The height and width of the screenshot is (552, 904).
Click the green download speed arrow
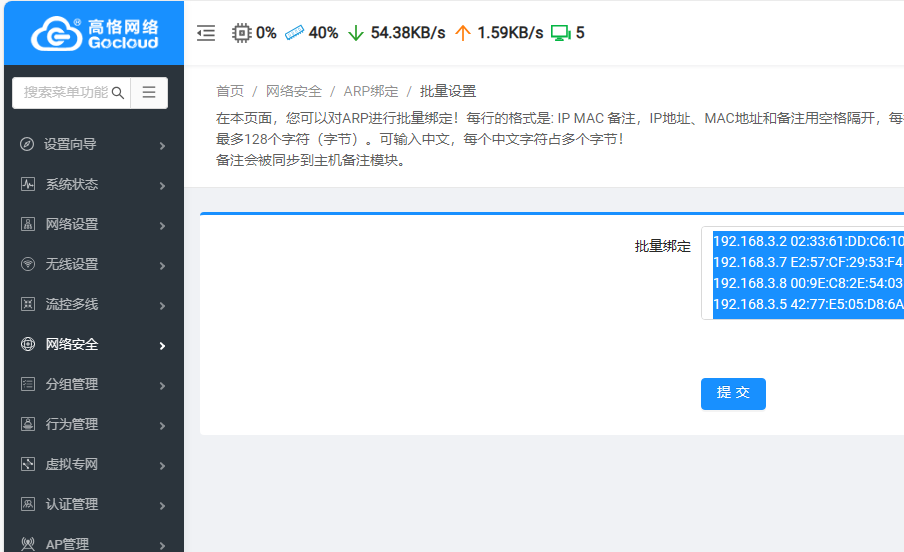tap(356, 33)
